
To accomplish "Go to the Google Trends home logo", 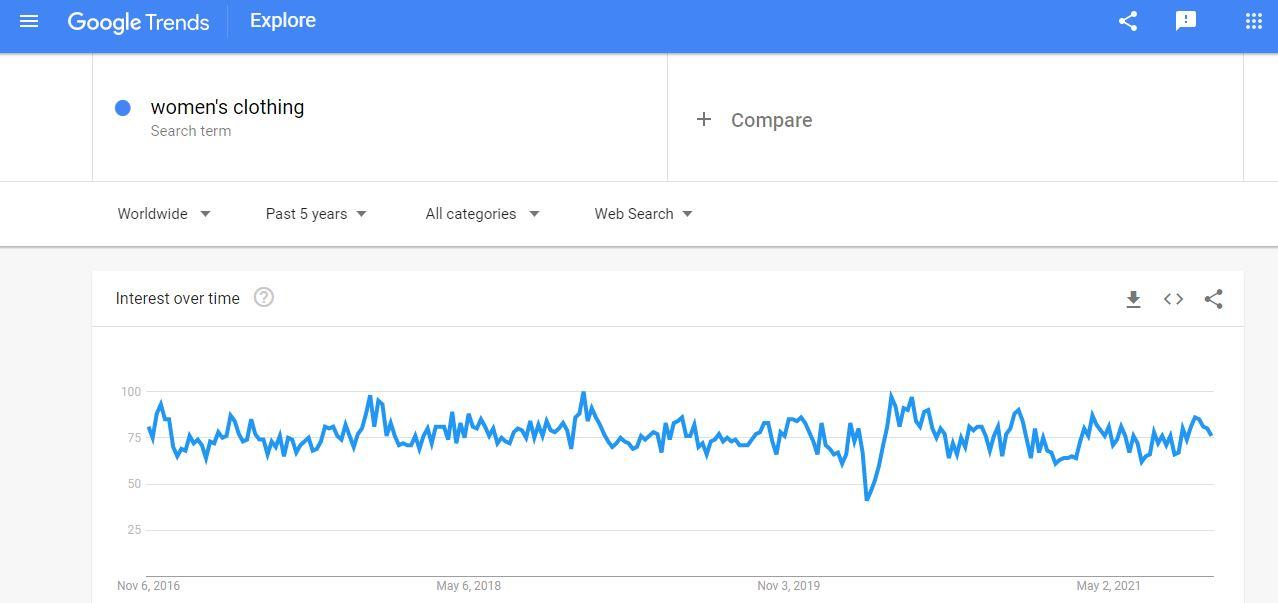I will point(138,22).
